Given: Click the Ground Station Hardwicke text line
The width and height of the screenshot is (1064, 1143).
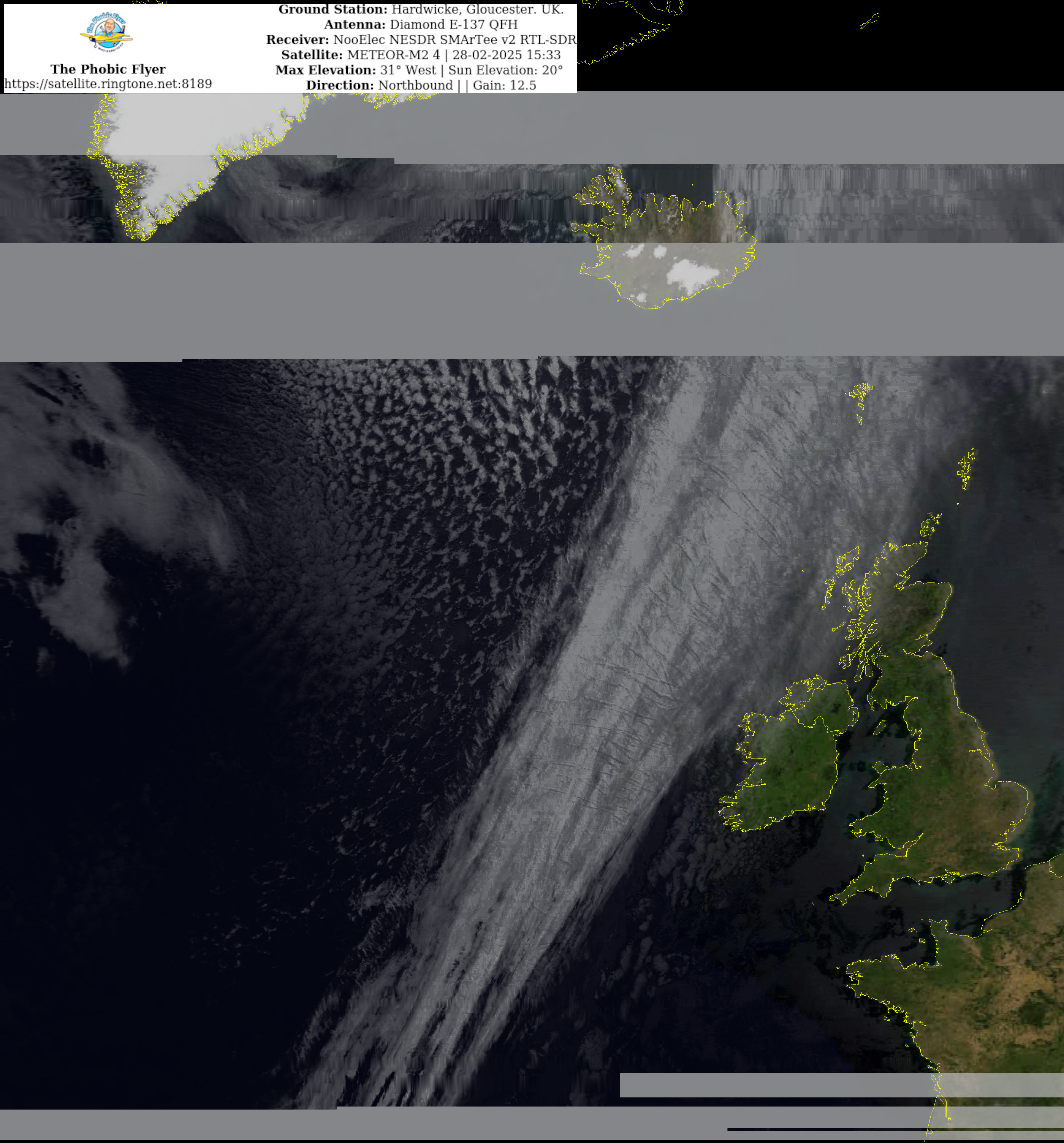Looking at the screenshot, I should pos(421,10).
